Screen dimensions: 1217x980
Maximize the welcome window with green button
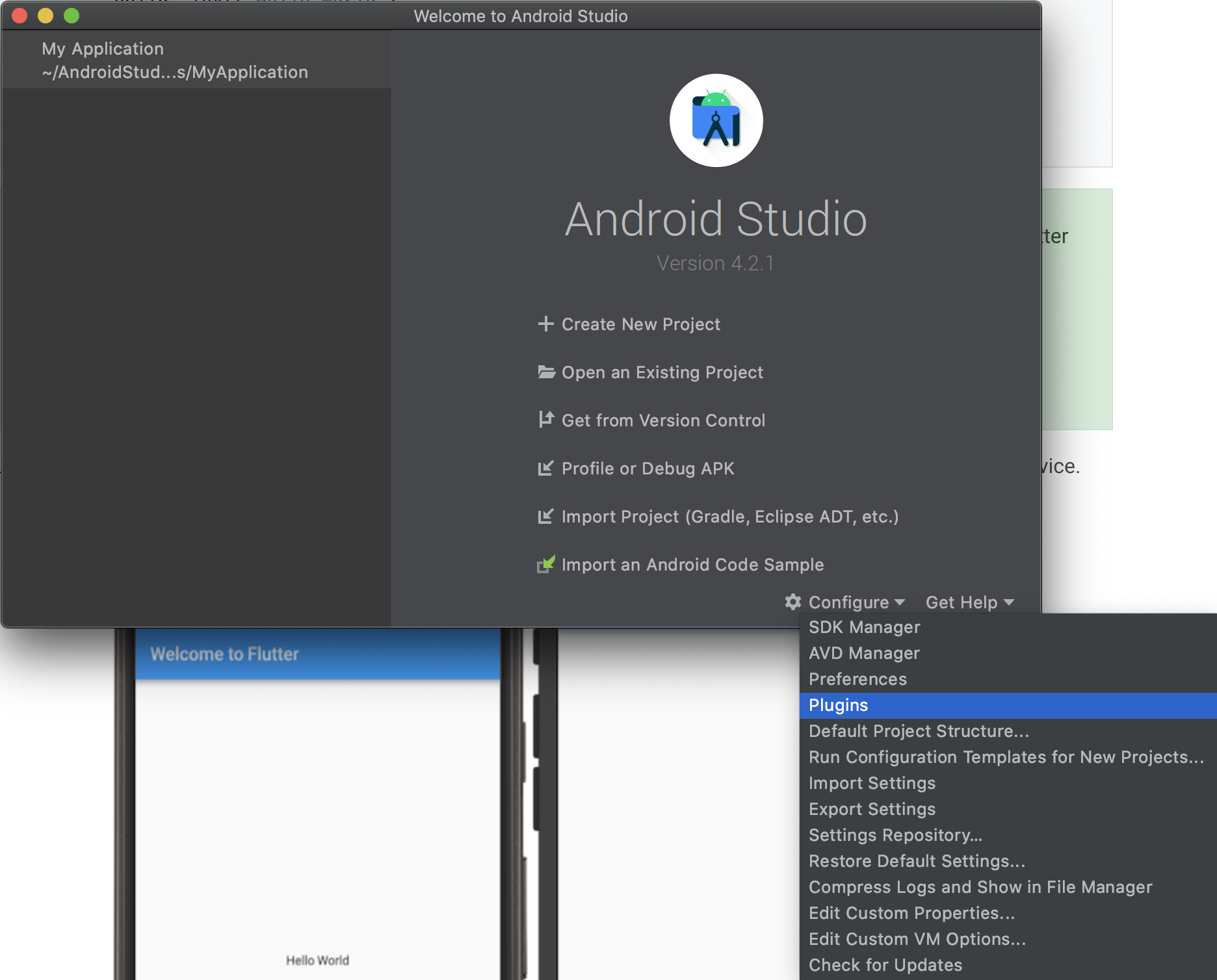tap(72, 16)
